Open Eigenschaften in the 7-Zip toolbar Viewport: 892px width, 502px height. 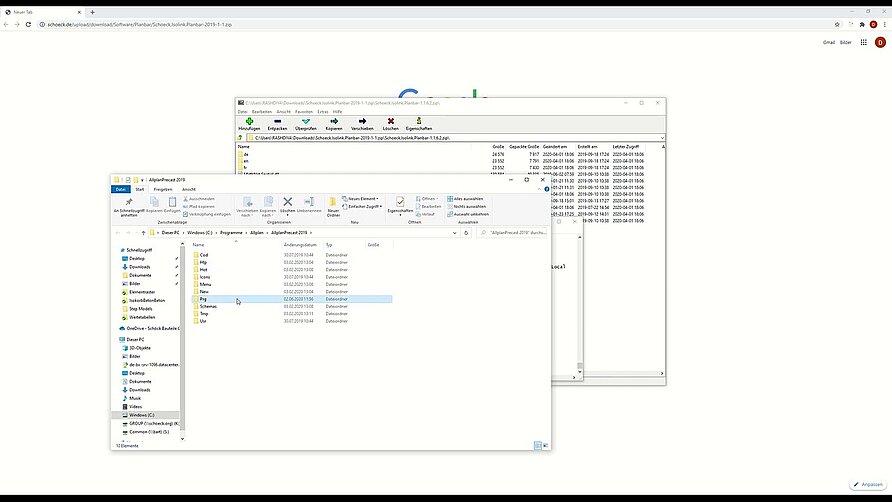pos(419,121)
